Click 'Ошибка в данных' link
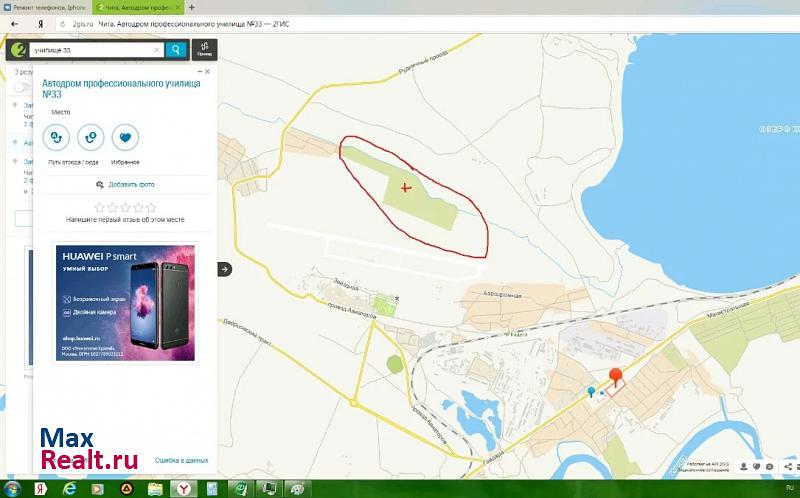This screenshot has width=800, height=498. pyautogui.click(x=181, y=460)
